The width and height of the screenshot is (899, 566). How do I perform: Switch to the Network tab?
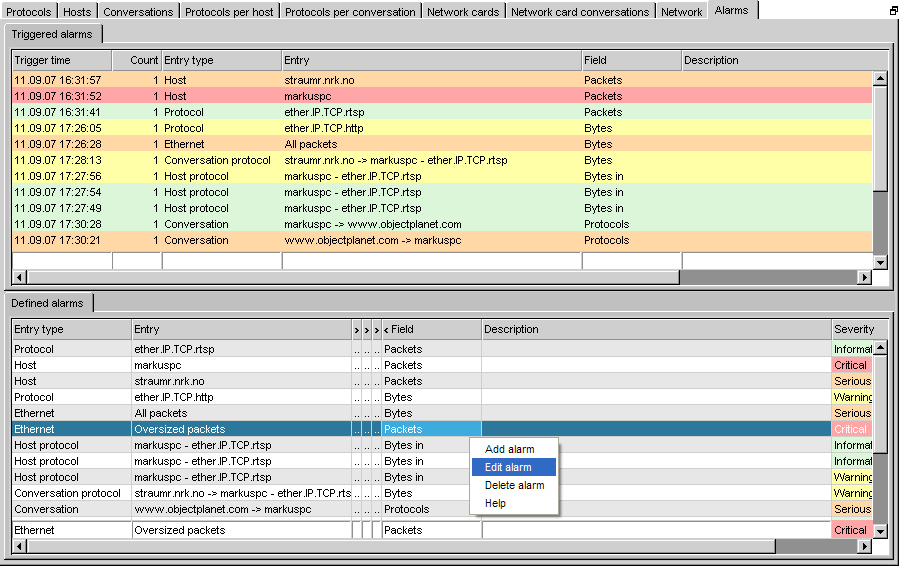coord(682,11)
